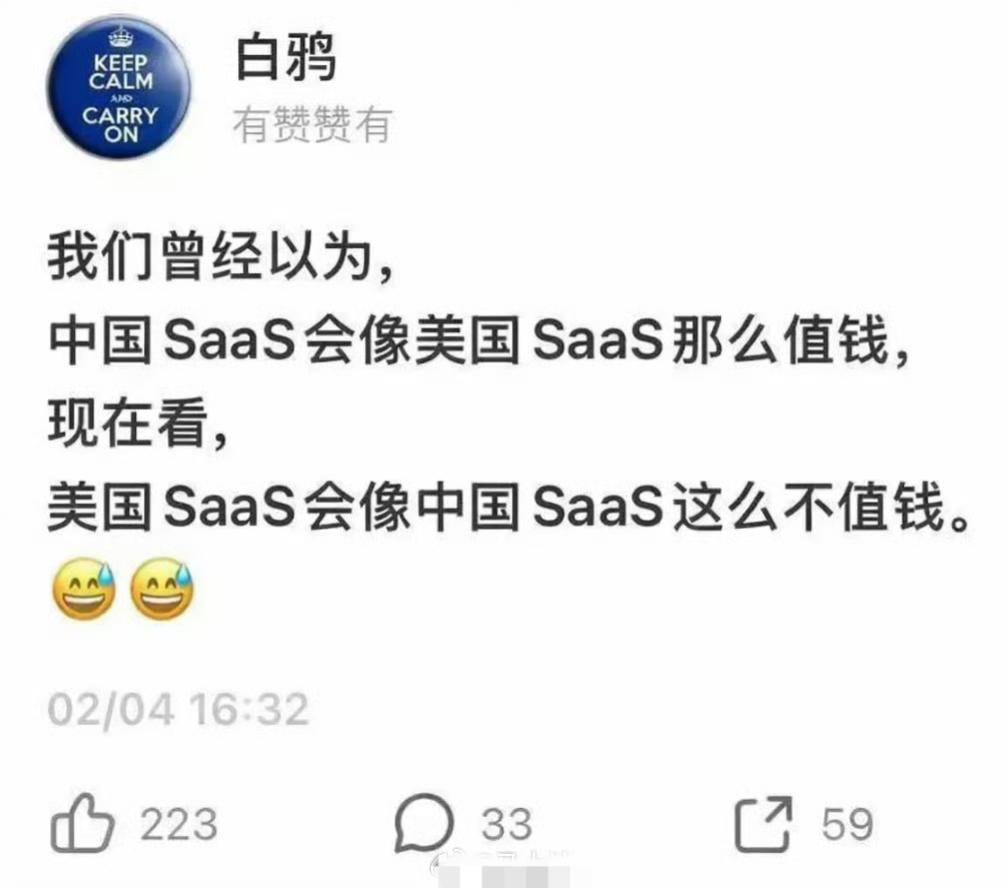The height and width of the screenshot is (888, 1008).
Task: Open comments via speech bubble icon
Action: coord(424,824)
